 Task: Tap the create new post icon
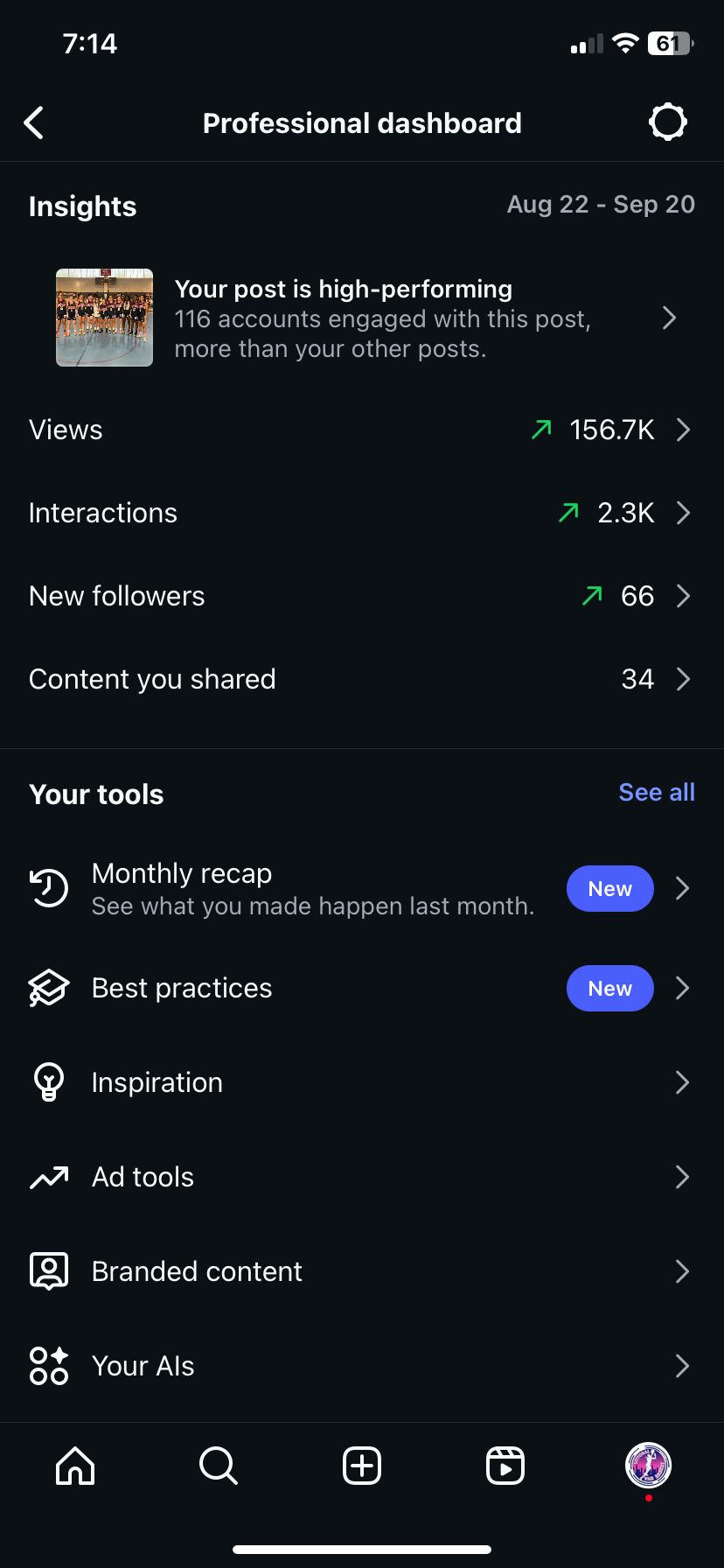click(362, 1465)
